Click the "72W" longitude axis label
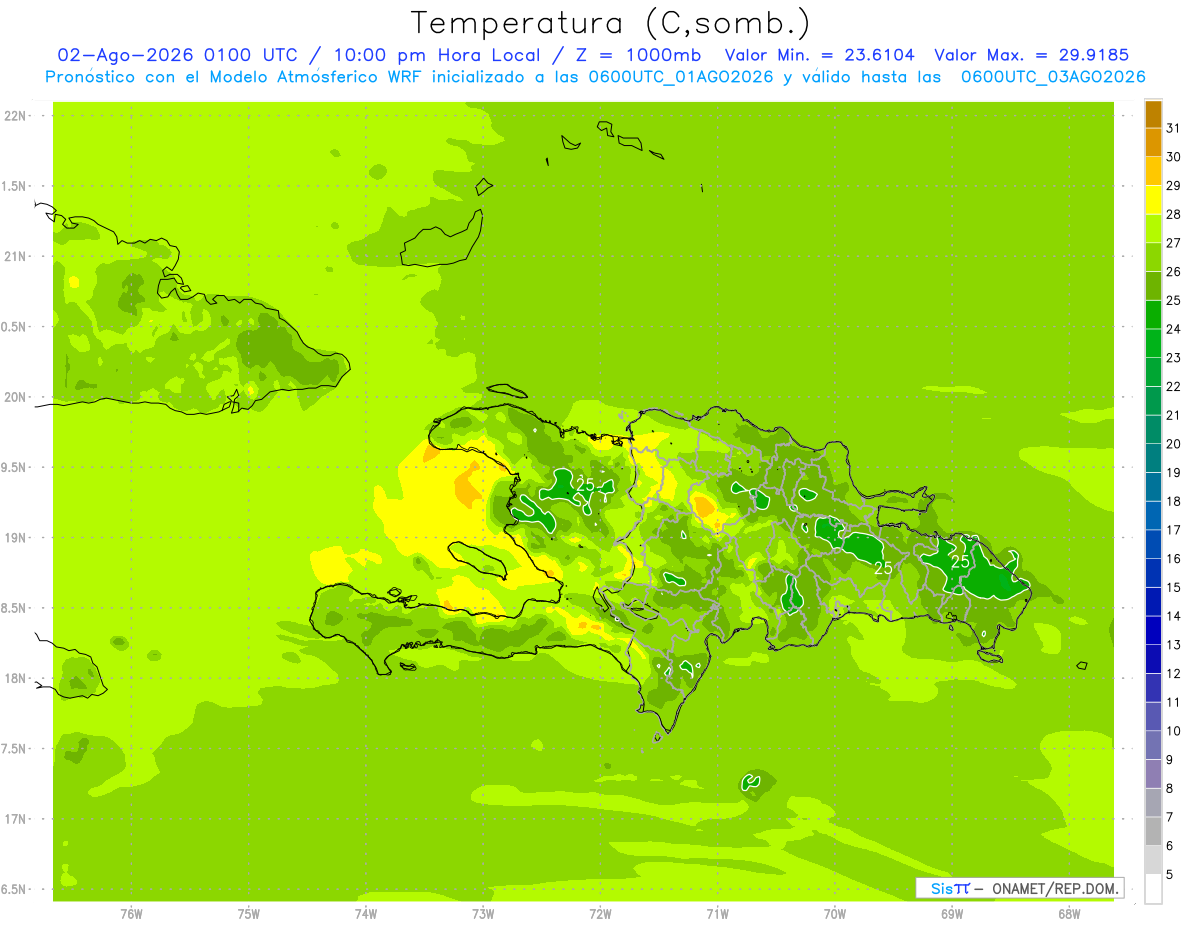Image resolution: width=1200 pixels, height=927 pixels. pos(600,913)
